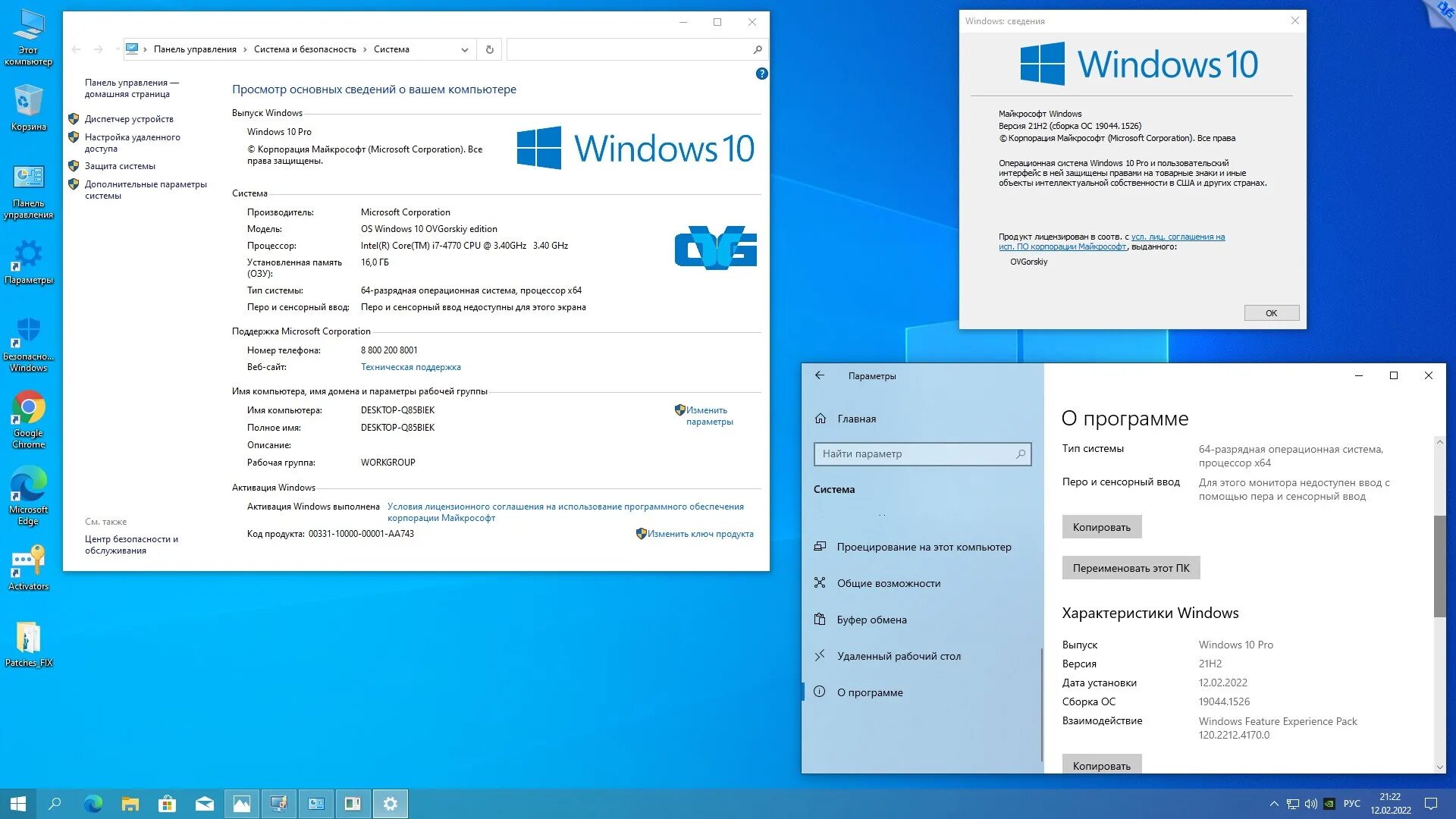Open the Activators desktop shortcut
The height and width of the screenshot is (819, 1456).
pos(28,567)
